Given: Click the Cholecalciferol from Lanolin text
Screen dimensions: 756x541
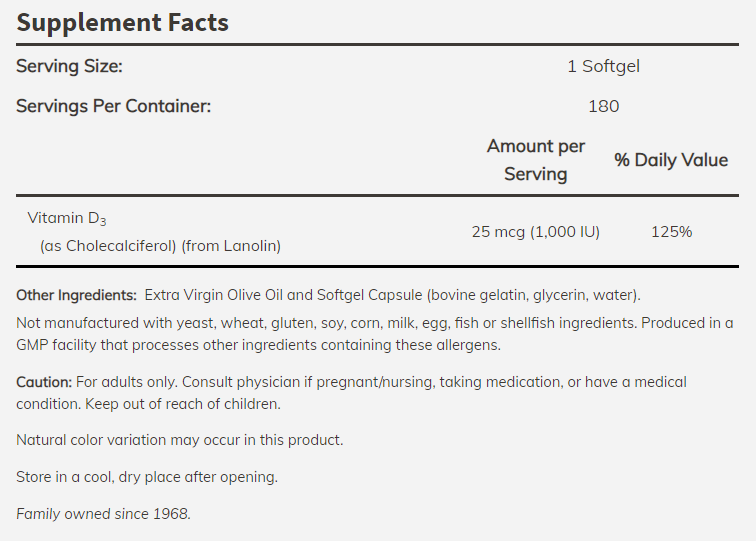Looking at the screenshot, I should coord(160,245).
